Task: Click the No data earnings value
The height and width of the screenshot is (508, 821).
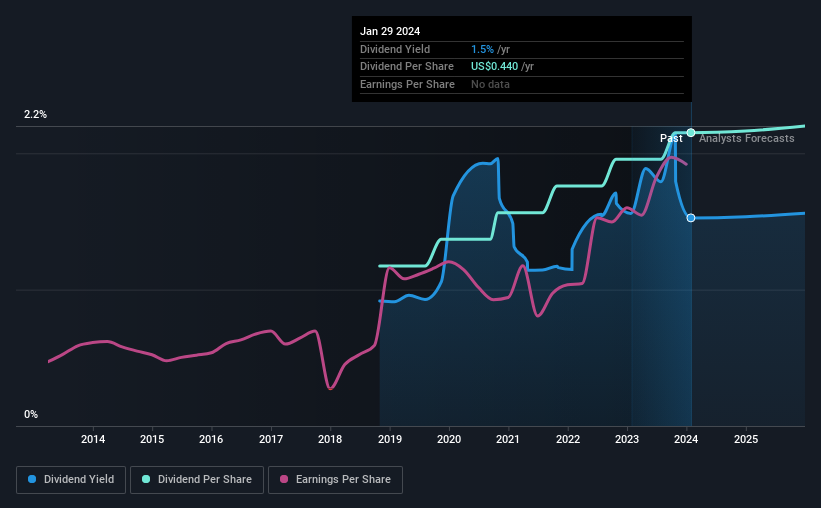Action: (490, 84)
